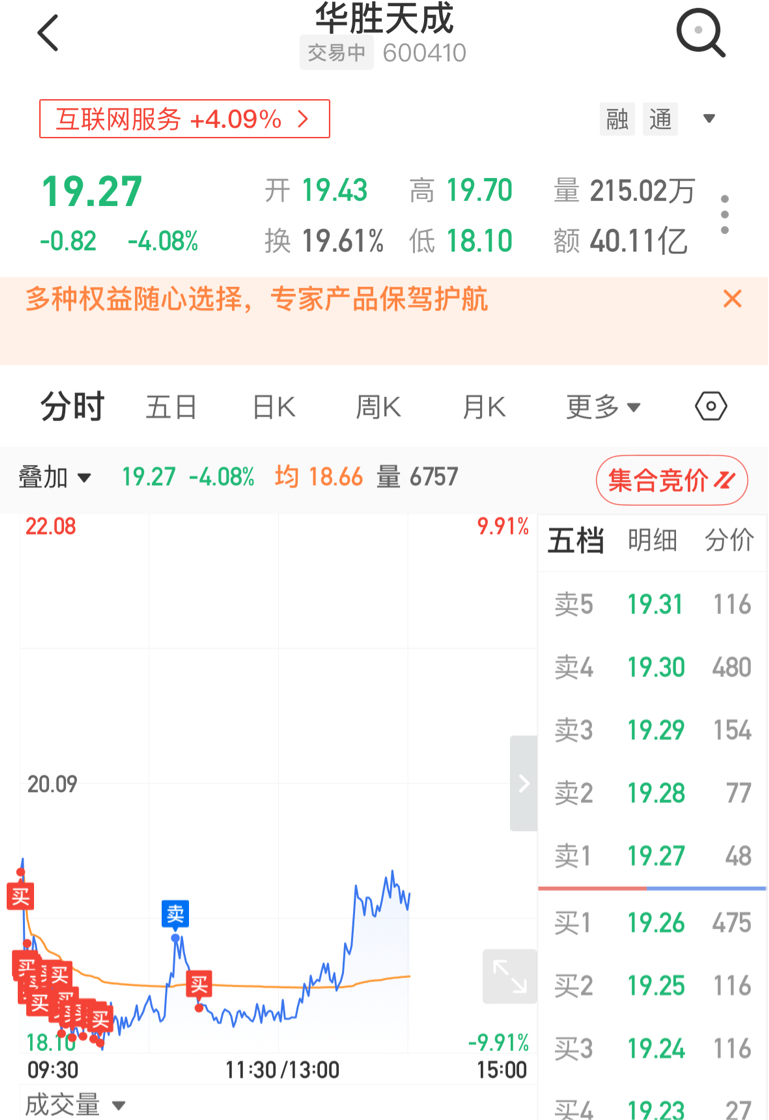Tap the 融 margin trading tag
The image size is (769, 1120).
point(617,119)
